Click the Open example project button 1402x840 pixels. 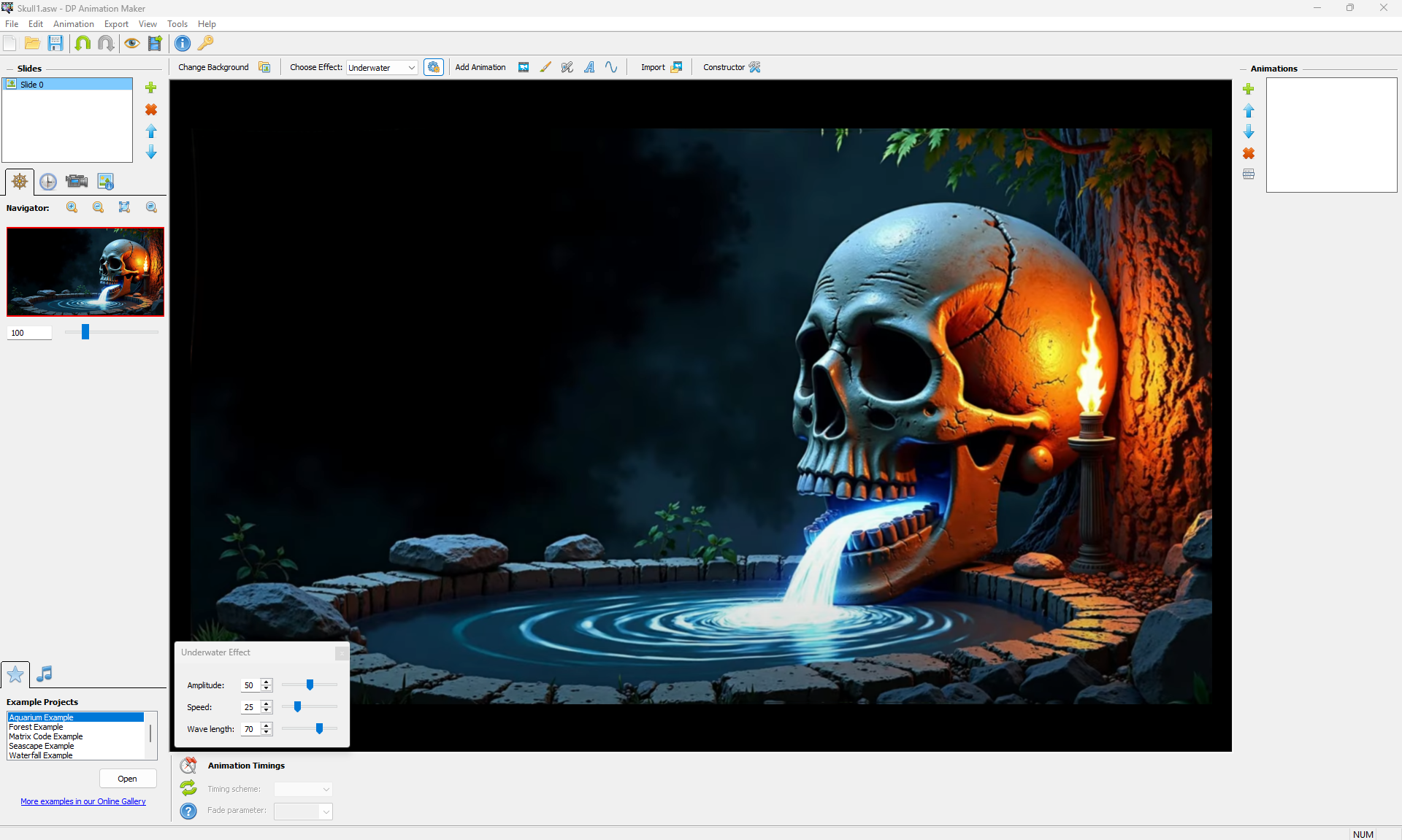click(127, 779)
